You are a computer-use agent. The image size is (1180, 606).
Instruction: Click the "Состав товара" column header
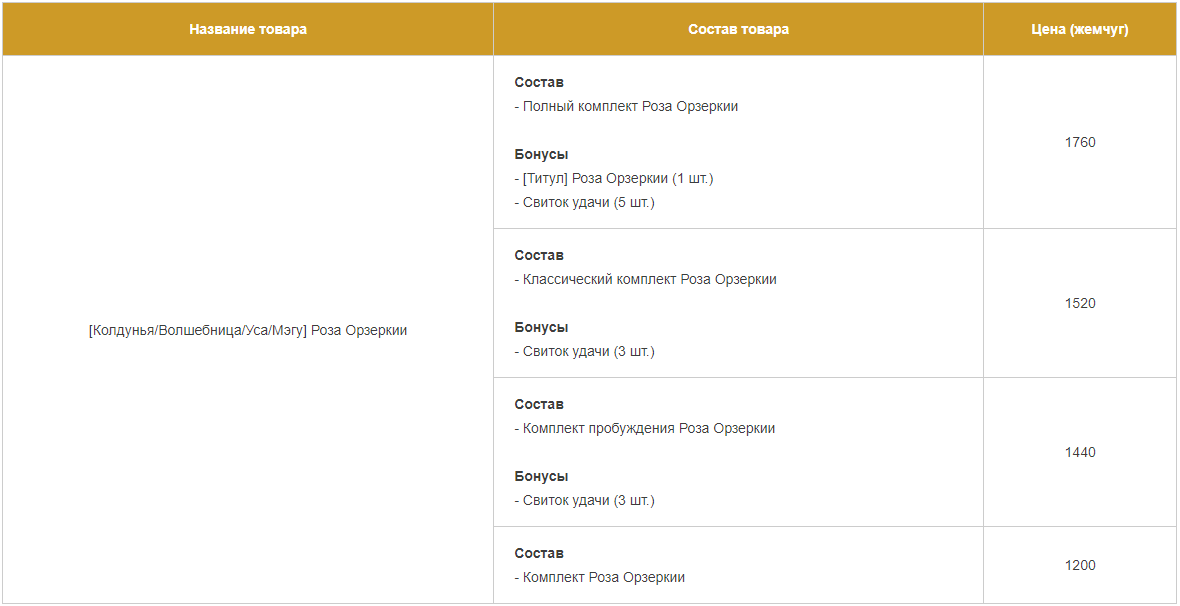738,29
